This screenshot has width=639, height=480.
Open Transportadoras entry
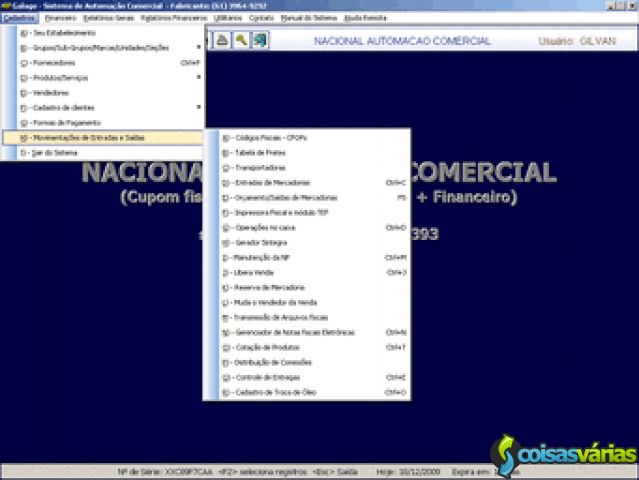(x=306, y=168)
